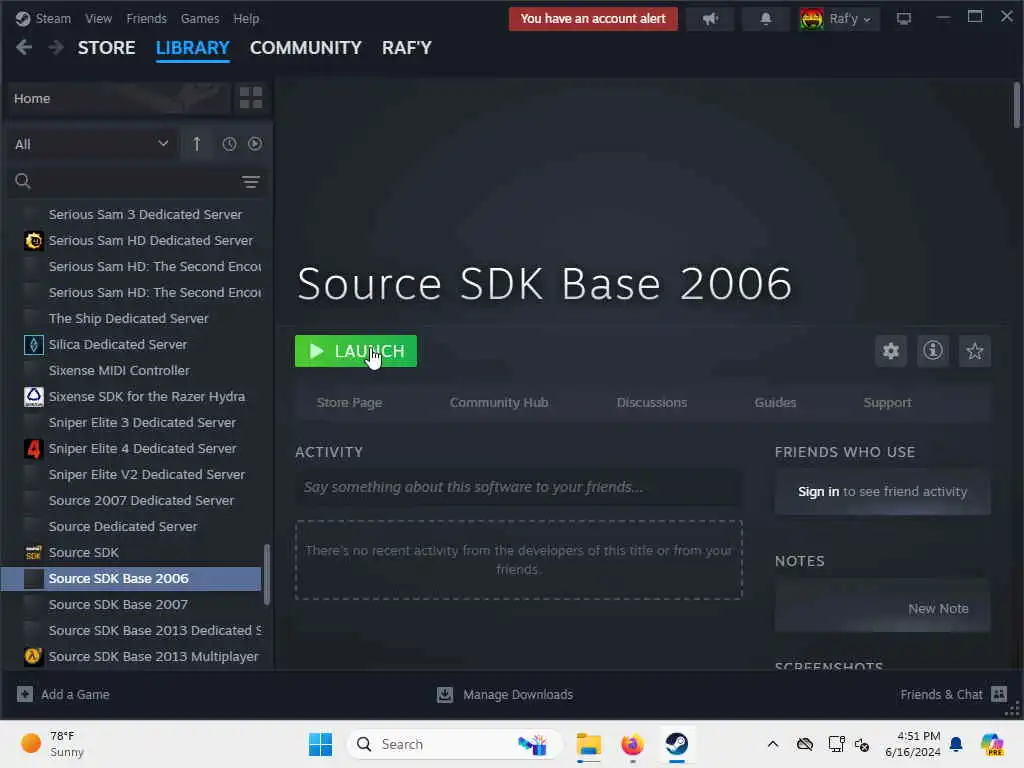Click the Steam logo icon in menu bar
The image size is (1024, 768).
(23, 18)
